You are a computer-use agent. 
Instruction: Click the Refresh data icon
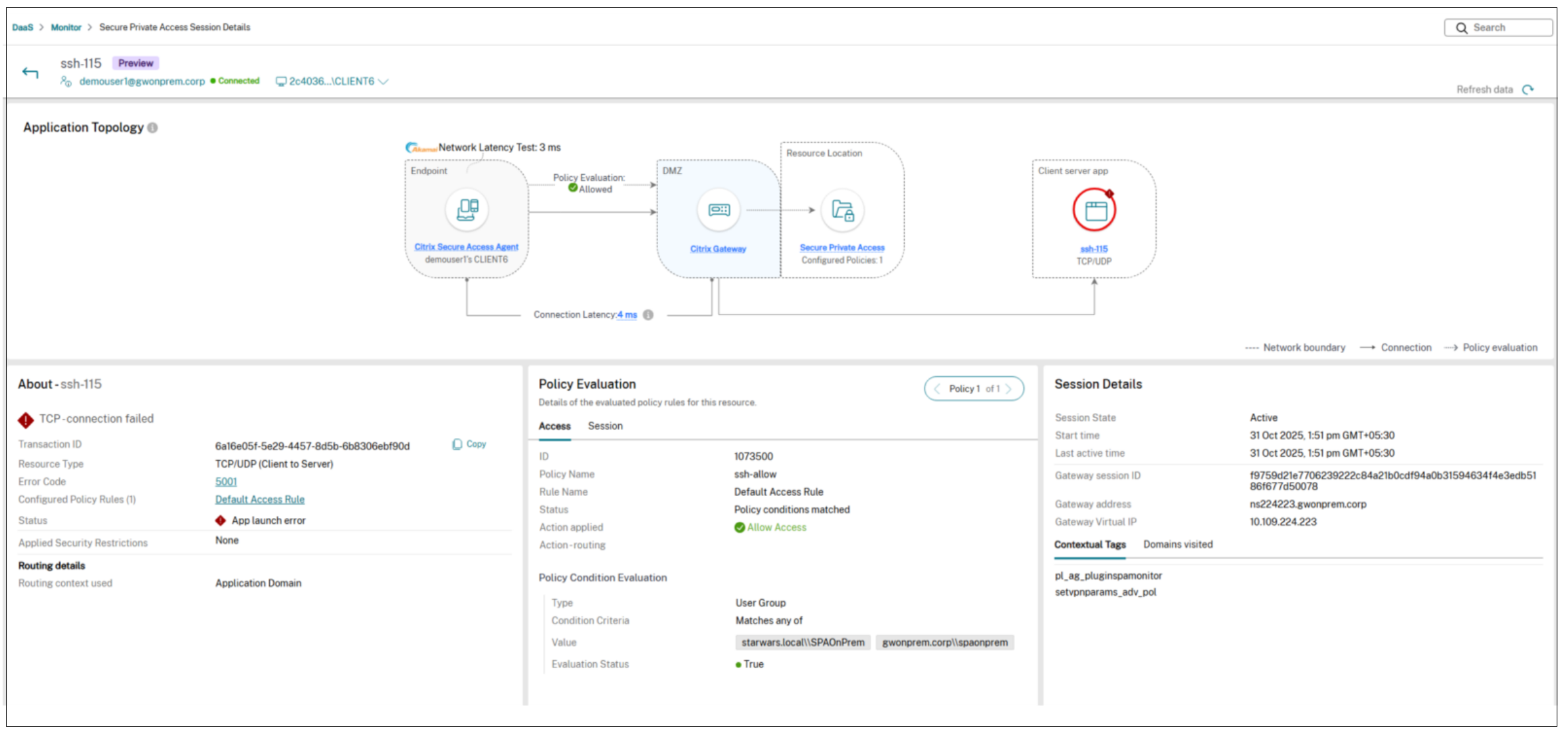[1528, 90]
